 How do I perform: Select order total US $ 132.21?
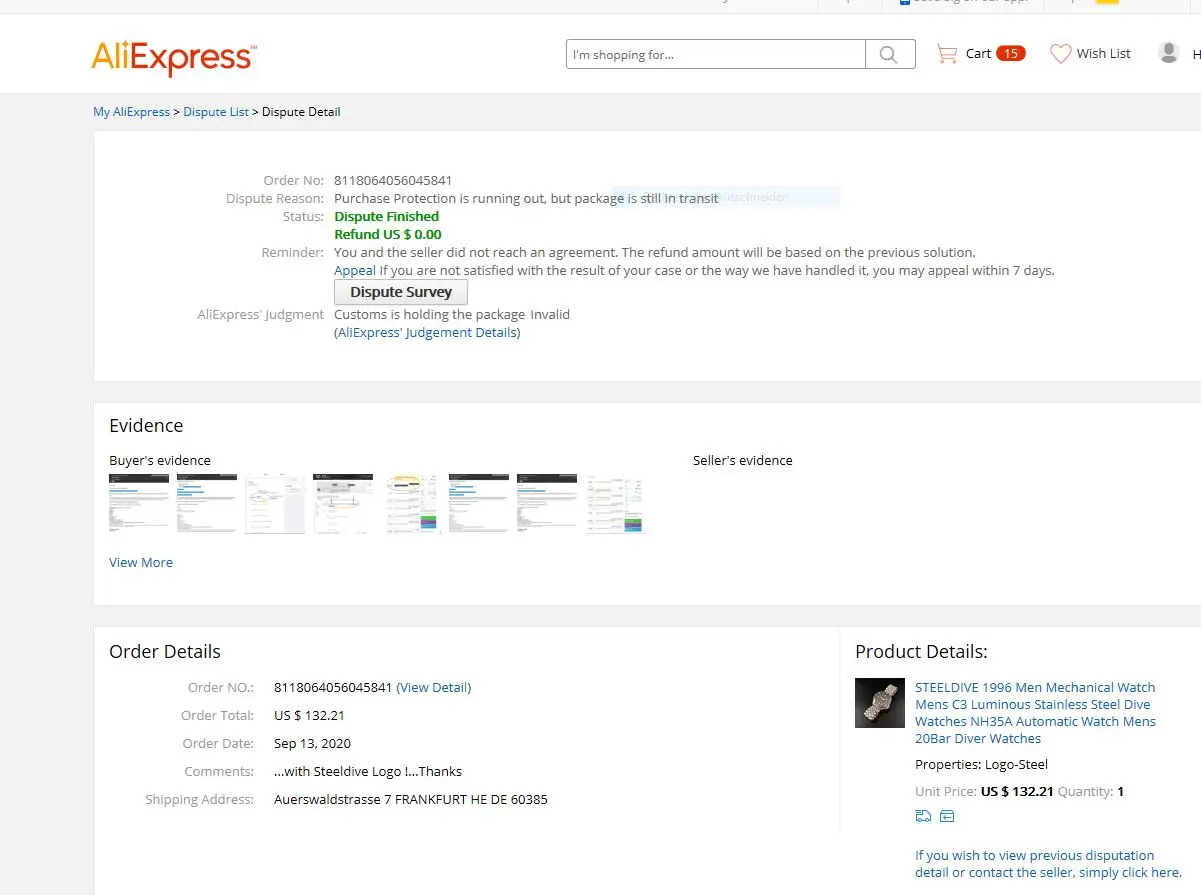[x=309, y=715]
